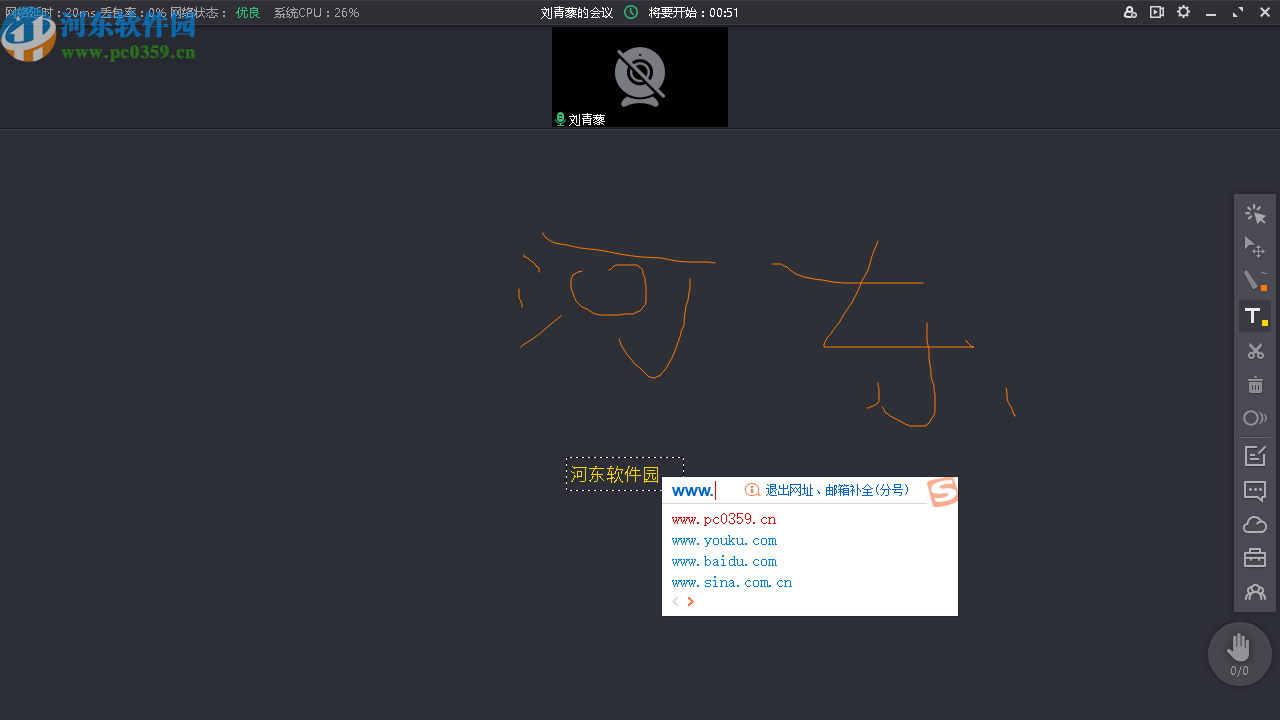Click the disabled camera icon in video thumbnail
Viewport: 1280px width, 720px height.
click(x=639, y=76)
